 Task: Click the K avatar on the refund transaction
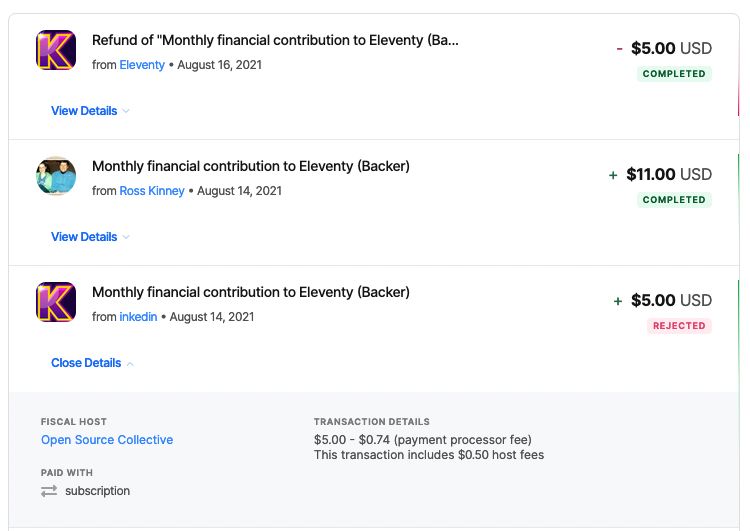pos(56,50)
